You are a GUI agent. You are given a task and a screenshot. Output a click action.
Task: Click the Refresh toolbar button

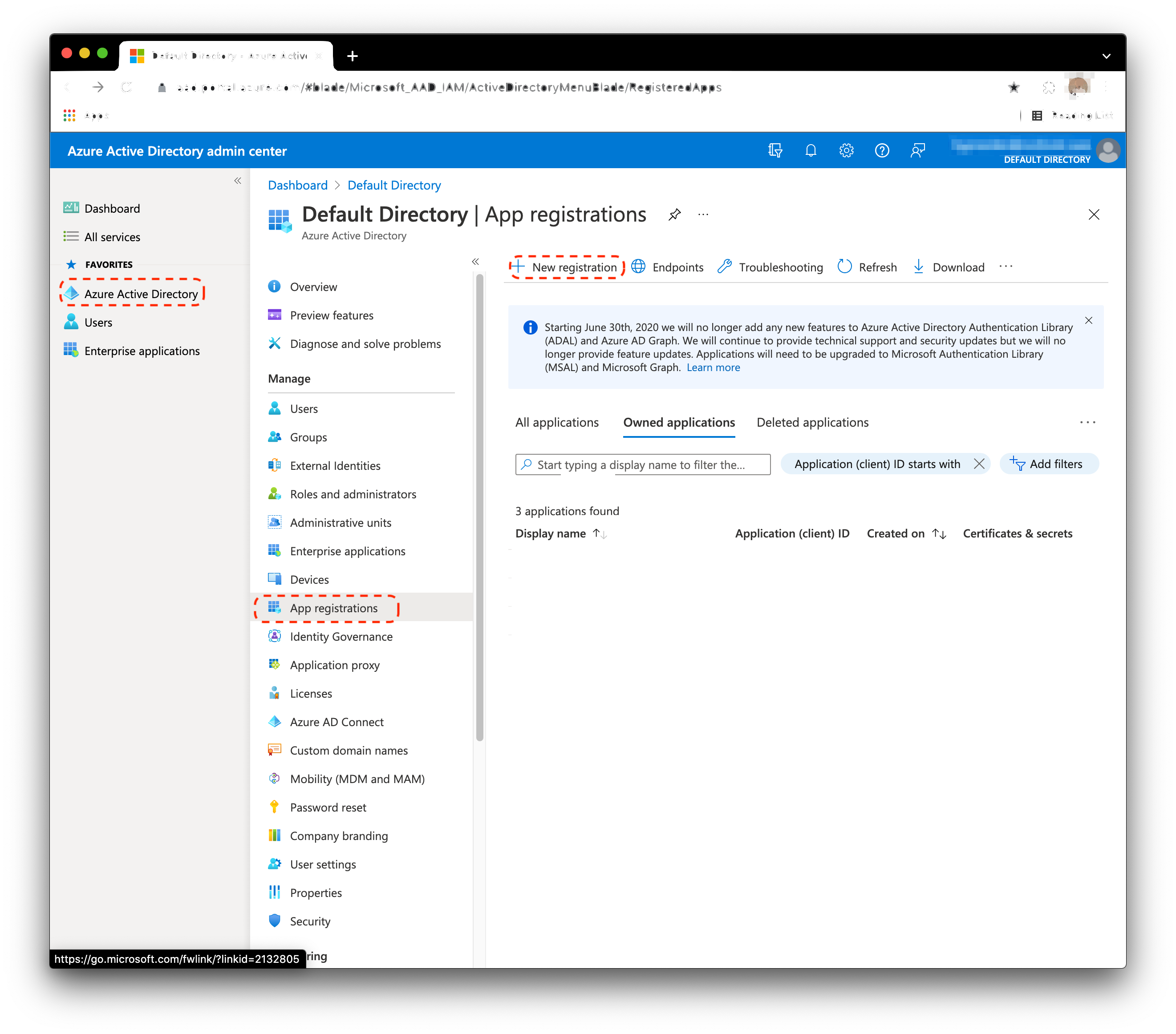[x=867, y=267]
